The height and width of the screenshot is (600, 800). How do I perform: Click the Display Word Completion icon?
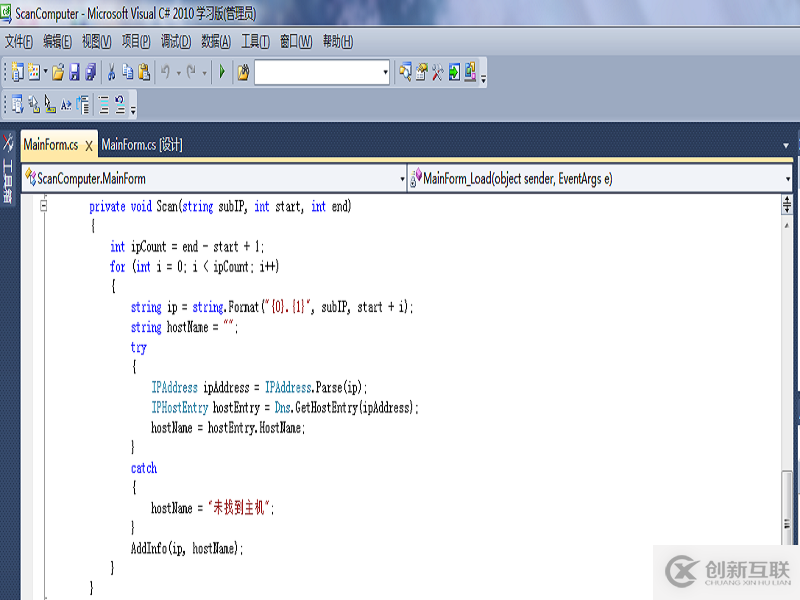click(66, 105)
